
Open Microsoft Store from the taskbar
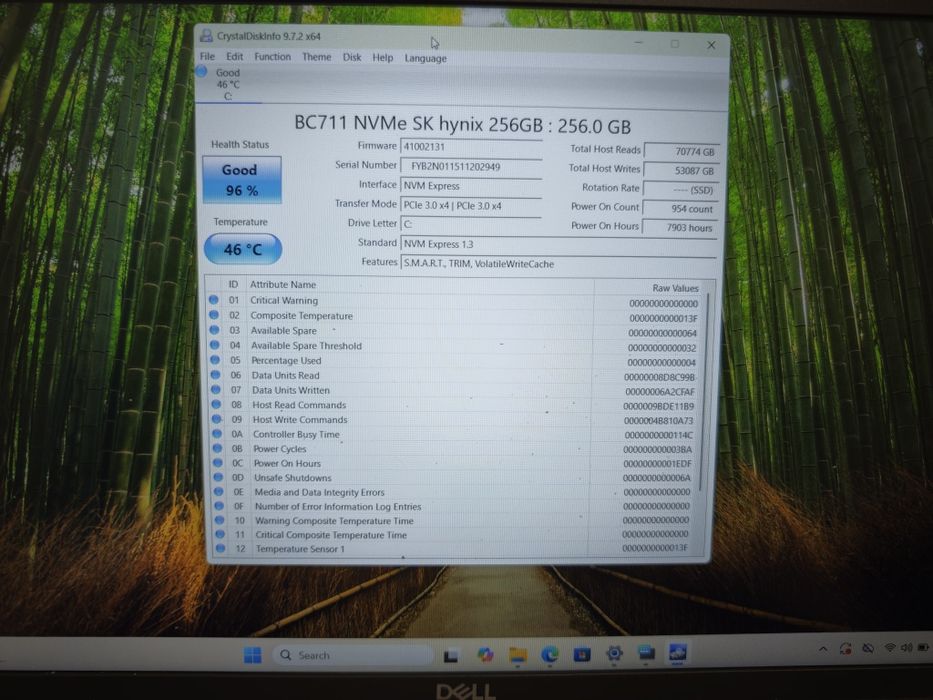582,655
